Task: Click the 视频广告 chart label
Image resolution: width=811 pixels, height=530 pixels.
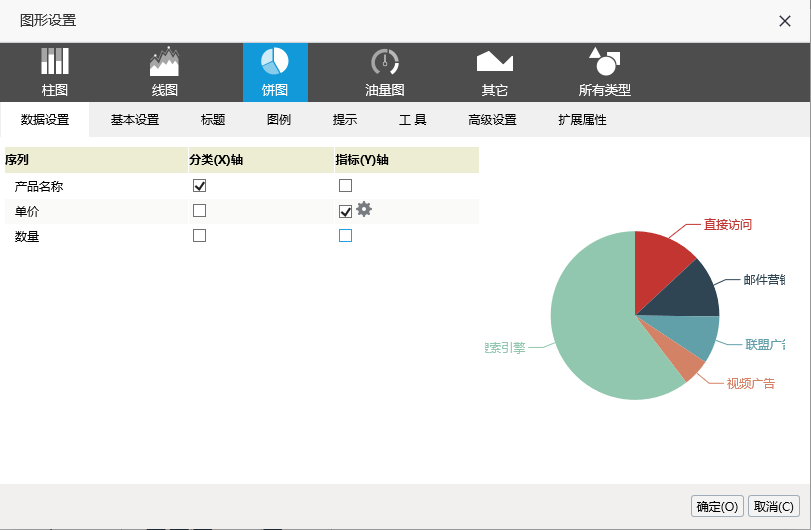Action: pos(750,383)
